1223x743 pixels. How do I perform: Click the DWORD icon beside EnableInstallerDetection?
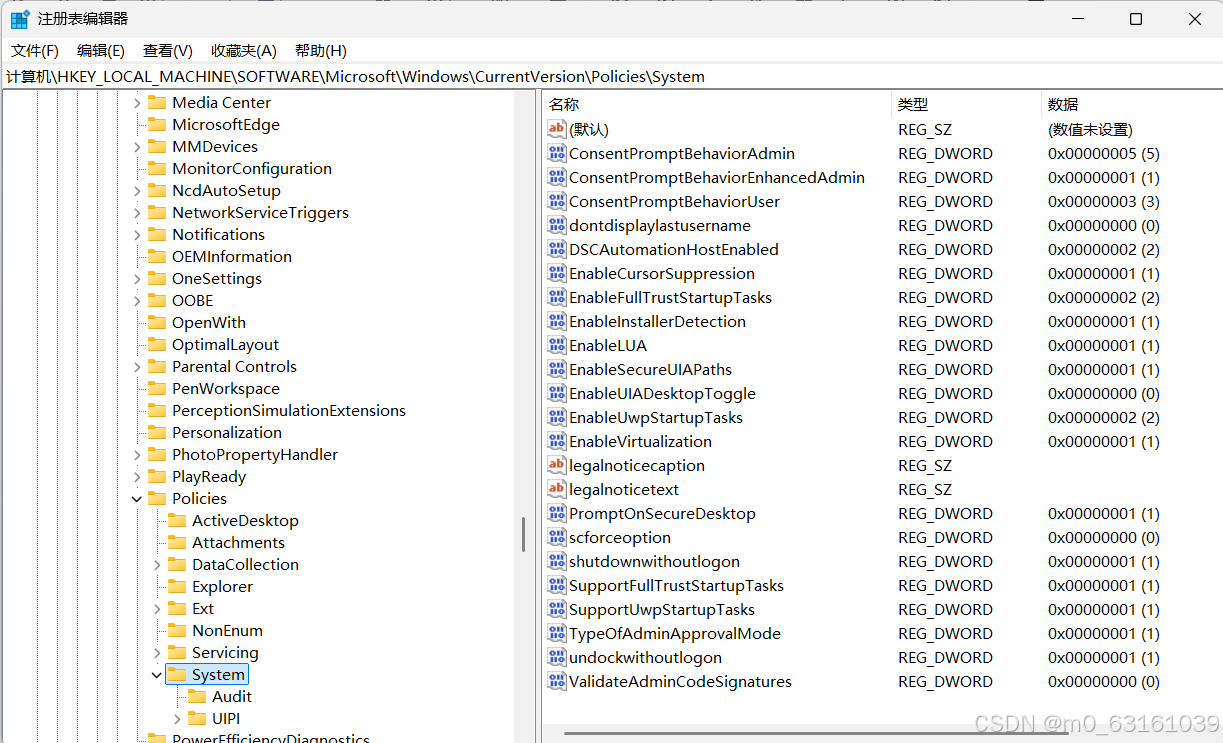pyautogui.click(x=557, y=321)
